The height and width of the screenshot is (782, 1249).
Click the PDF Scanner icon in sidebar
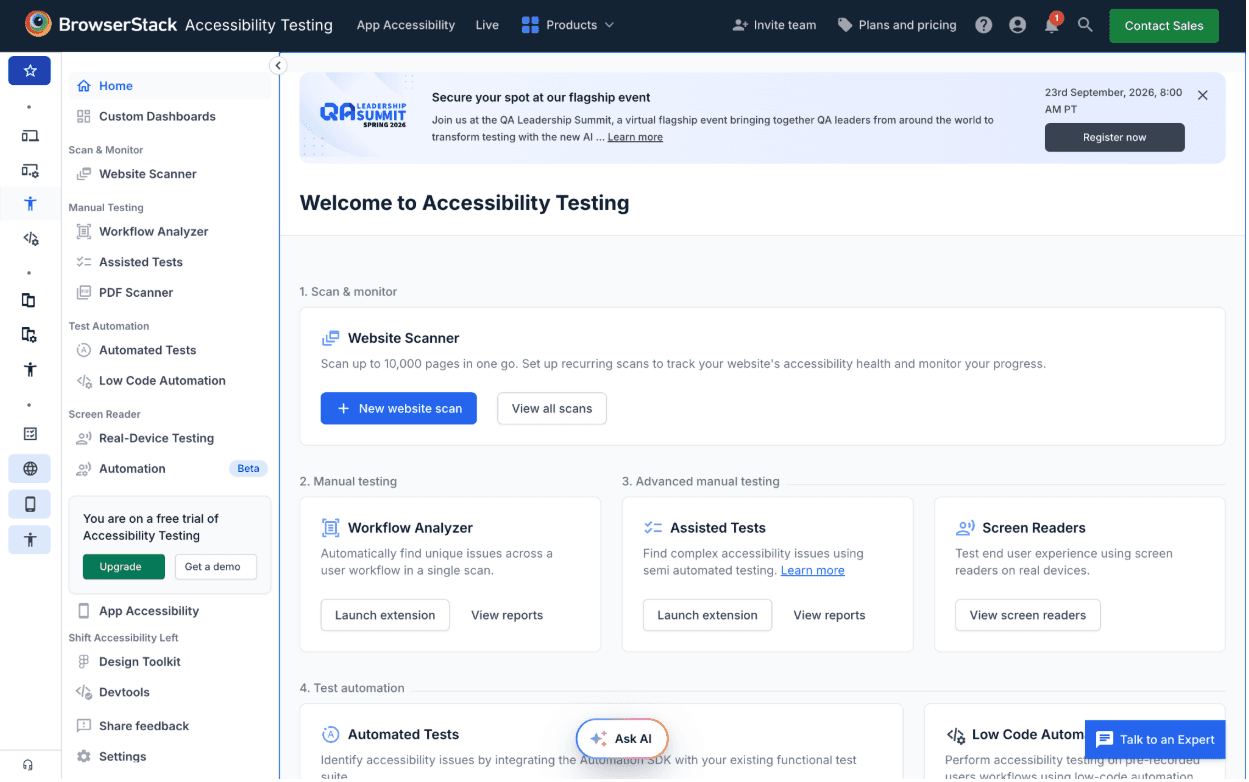[x=84, y=293]
